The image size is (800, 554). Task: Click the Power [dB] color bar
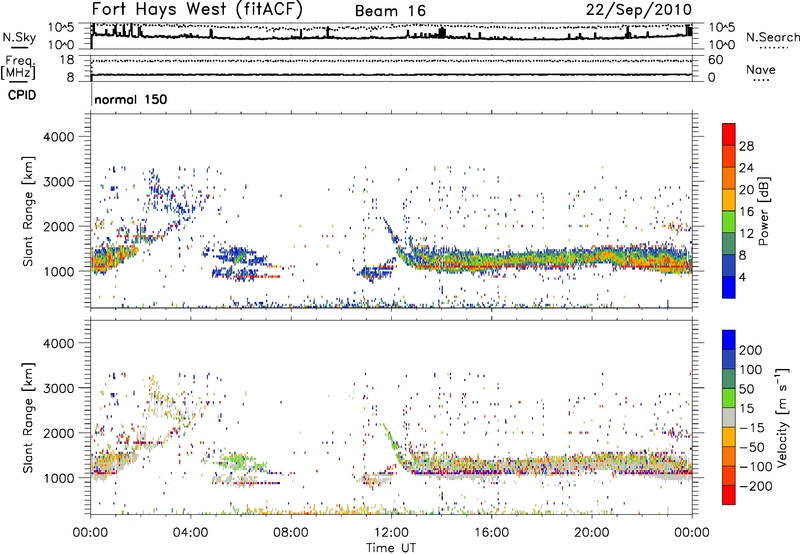[729, 210]
